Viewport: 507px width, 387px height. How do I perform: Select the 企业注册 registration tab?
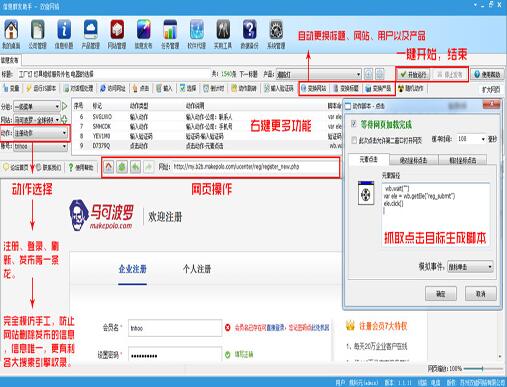(132, 269)
